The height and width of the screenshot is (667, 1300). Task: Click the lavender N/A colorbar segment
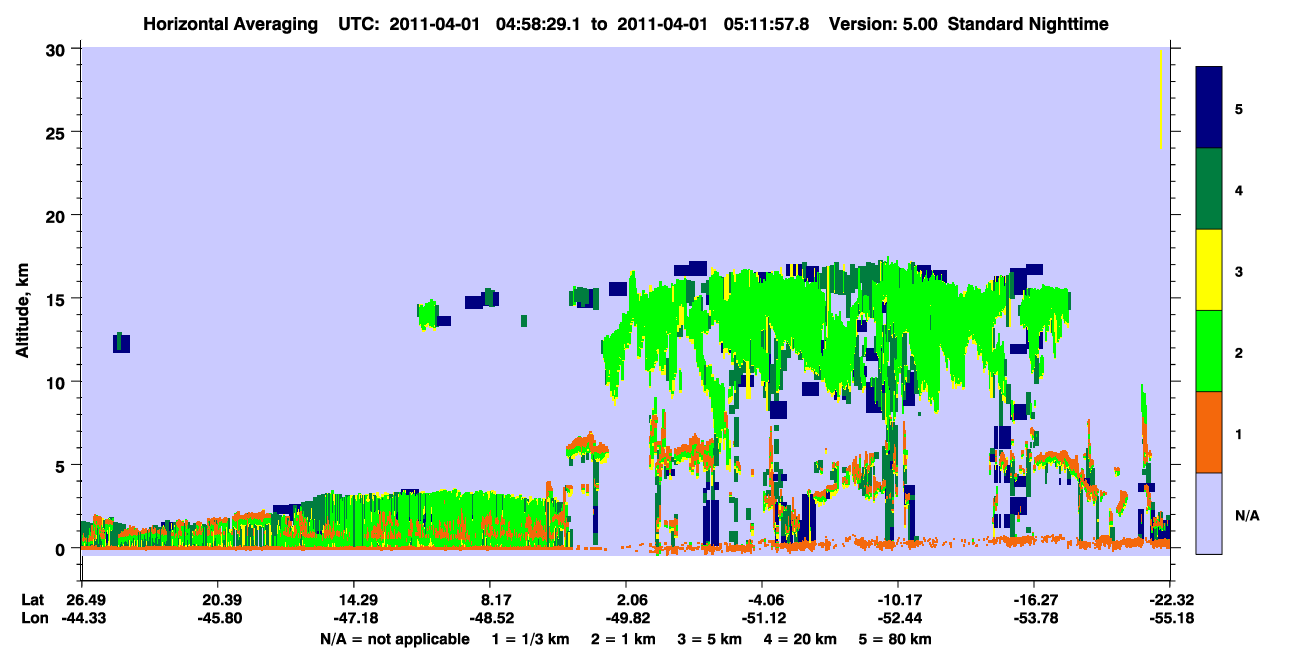tap(1209, 513)
